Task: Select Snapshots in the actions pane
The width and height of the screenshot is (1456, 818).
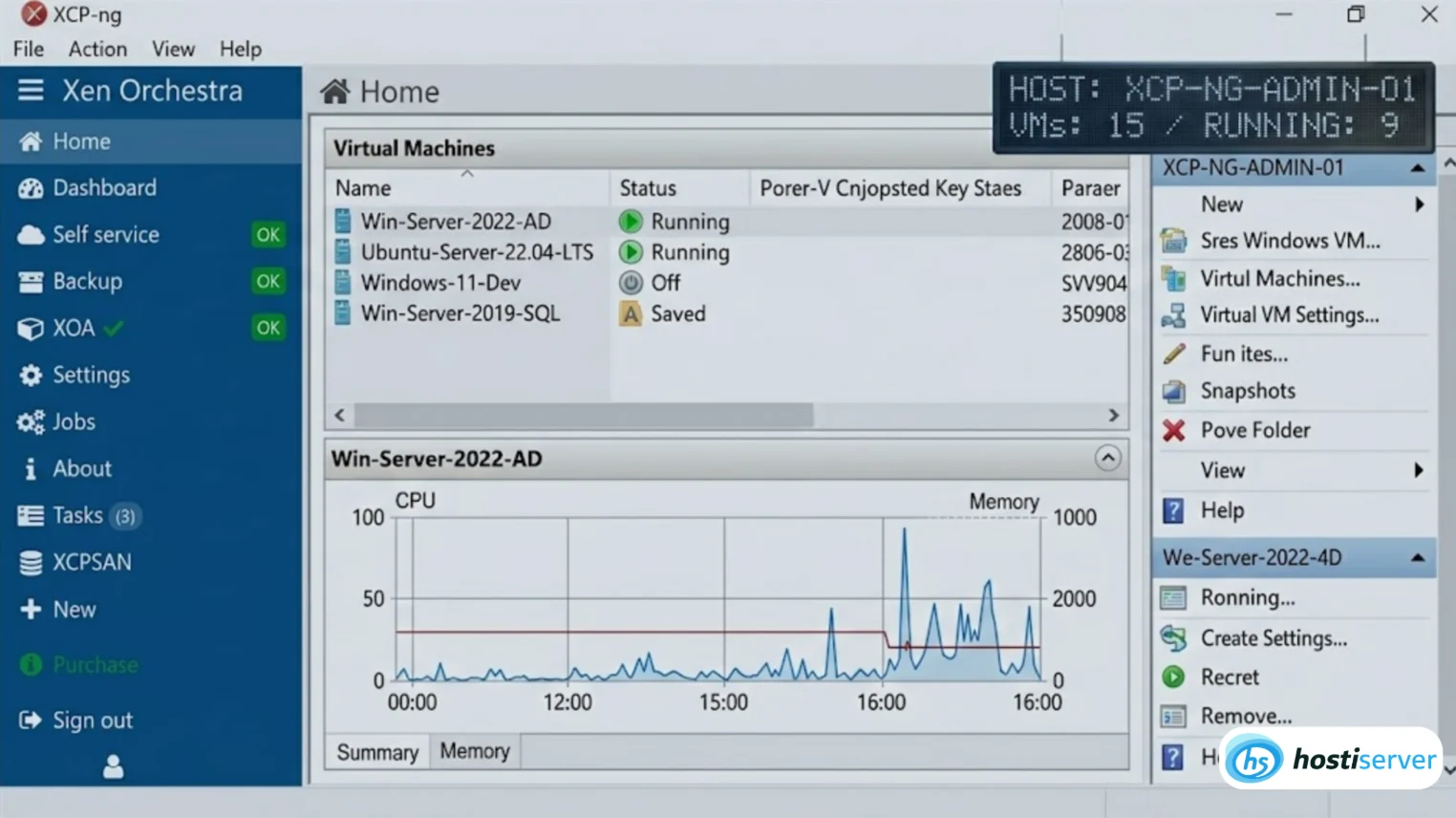Action: pos(1248,391)
